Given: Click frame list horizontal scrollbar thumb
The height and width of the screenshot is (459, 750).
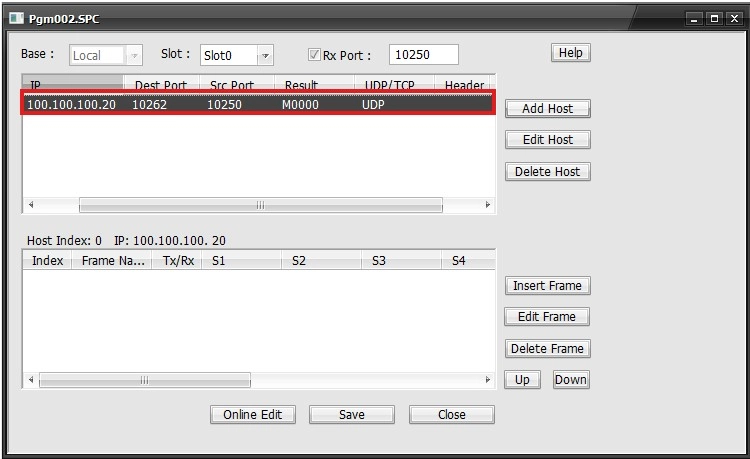Looking at the screenshot, I should [x=144, y=380].
